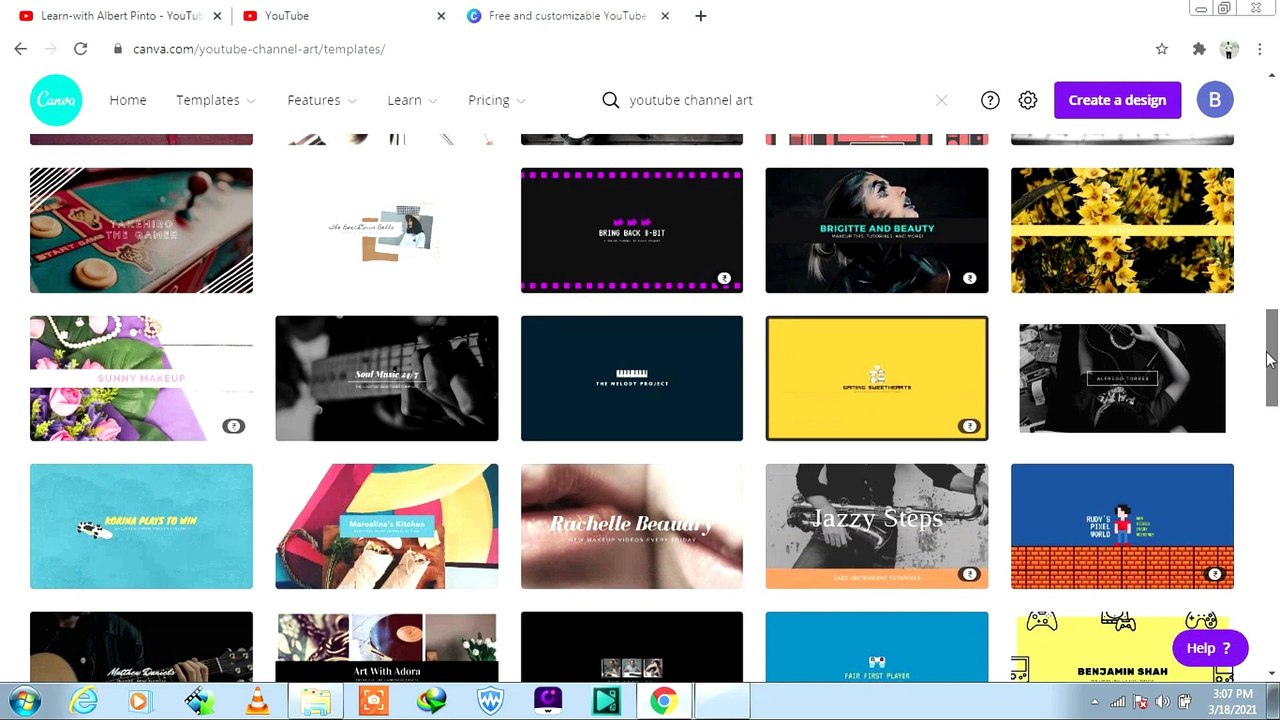Viewport: 1280px width, 720px height.
Task: Click the Pro badge on Bring Back 8-Bit
Action: pyautogui.click(x=724, y=278)
